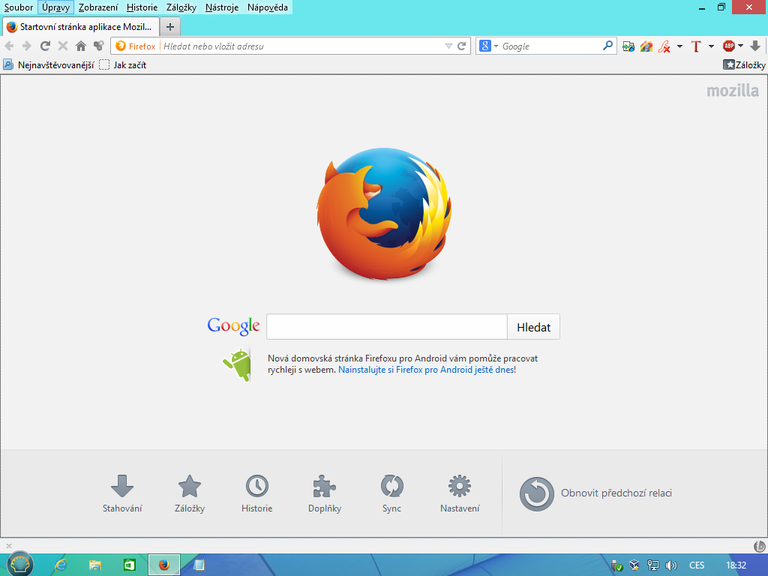Click the reload arrow inside the address bar
The height and width of the screenshot is (576, 768).
coord(461,46)
